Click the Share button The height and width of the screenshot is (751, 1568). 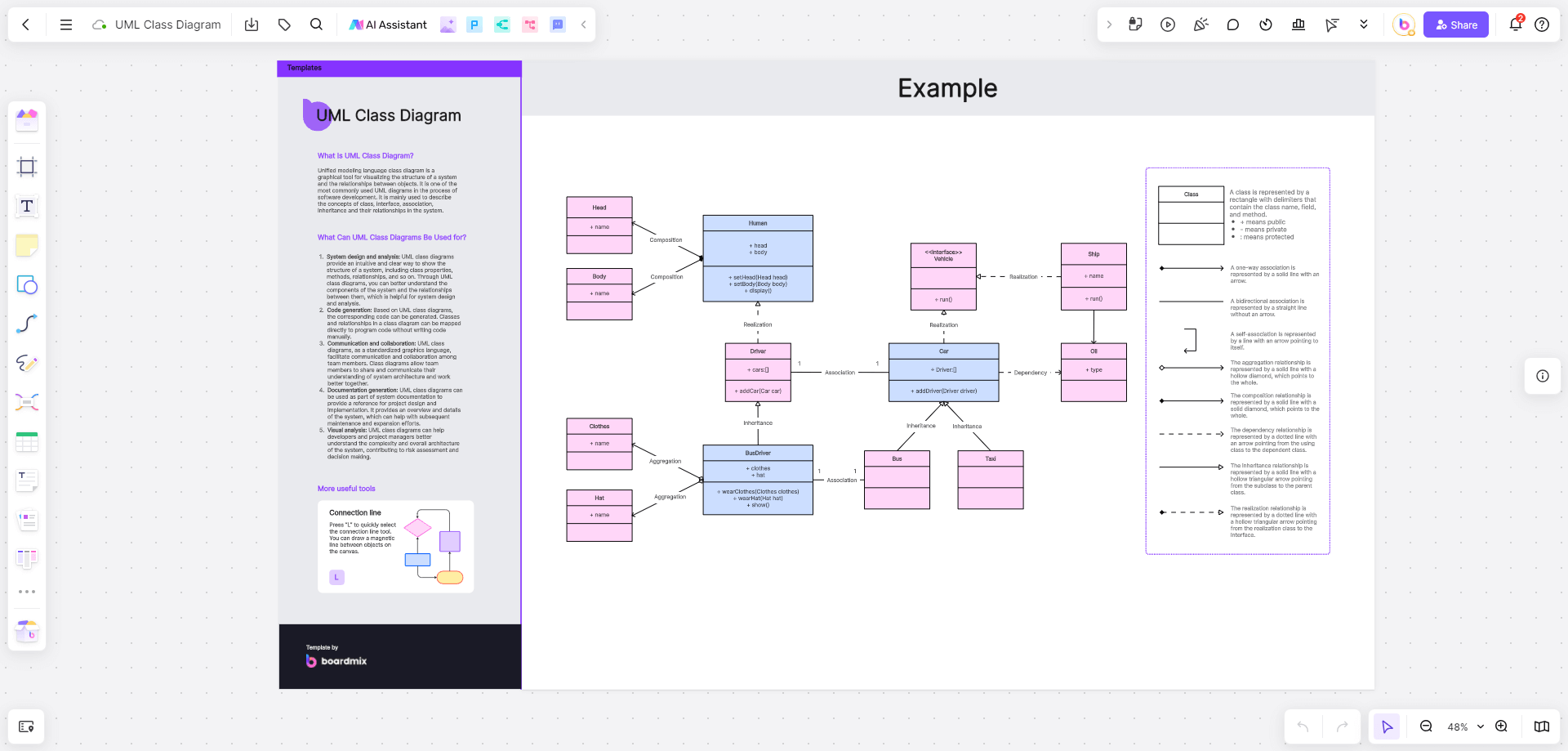pos(1456,25)
